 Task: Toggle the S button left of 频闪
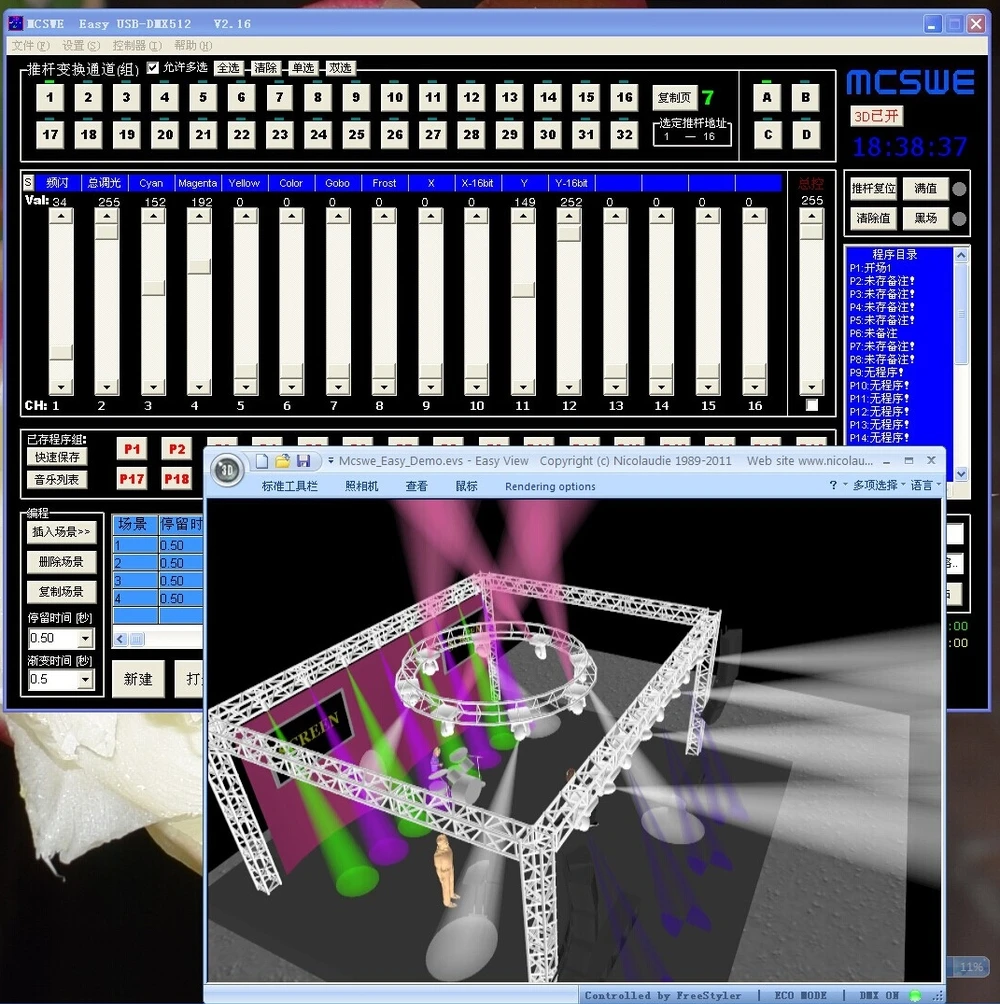pyautogui.click(x=28, y=182)
